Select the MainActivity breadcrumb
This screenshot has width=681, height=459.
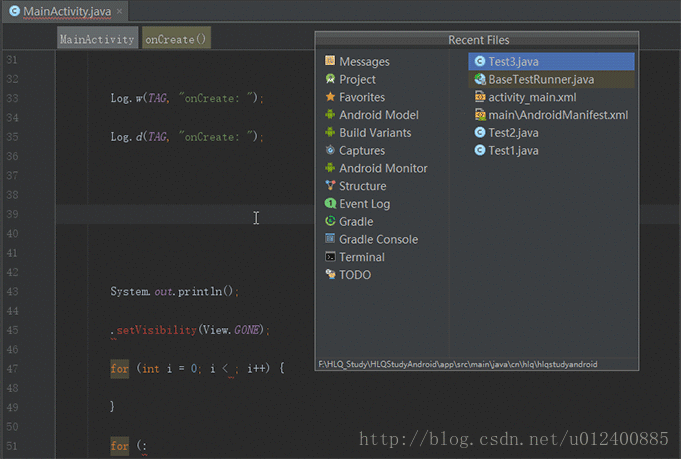(x=97, y=39)
